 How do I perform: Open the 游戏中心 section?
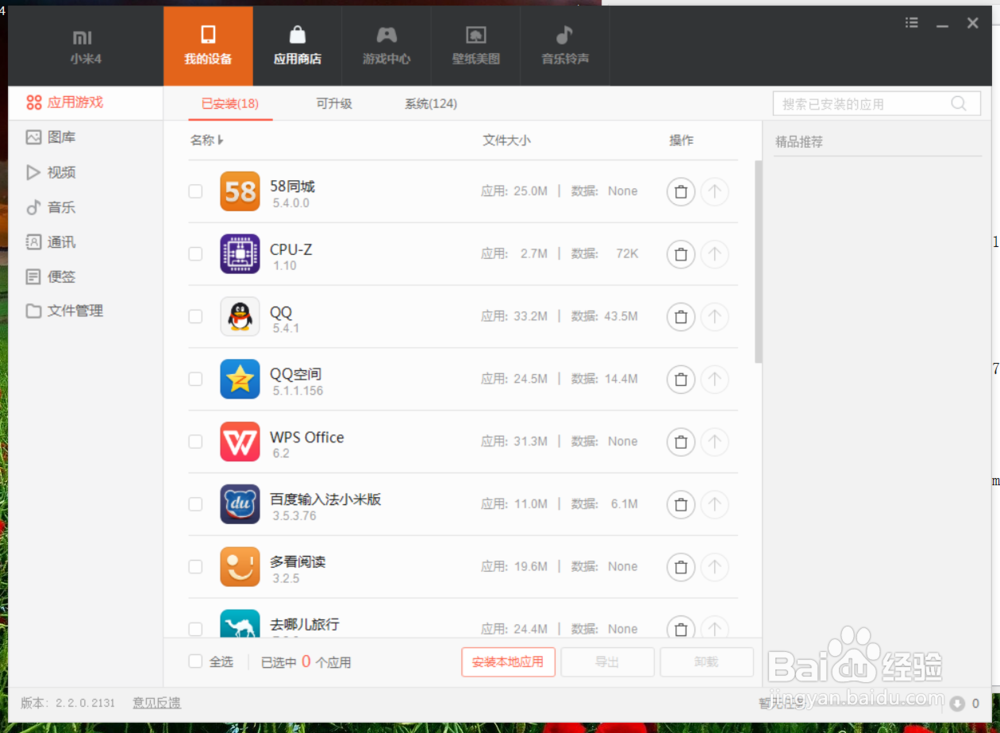[386, 47]
